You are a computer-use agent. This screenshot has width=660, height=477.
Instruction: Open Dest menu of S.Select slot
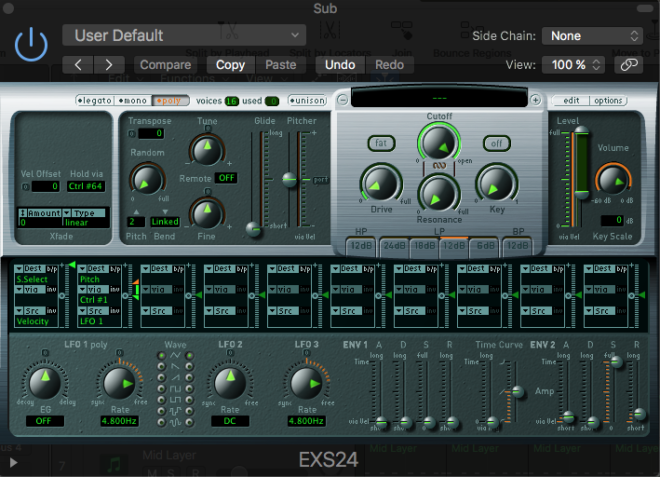[30, 269]
